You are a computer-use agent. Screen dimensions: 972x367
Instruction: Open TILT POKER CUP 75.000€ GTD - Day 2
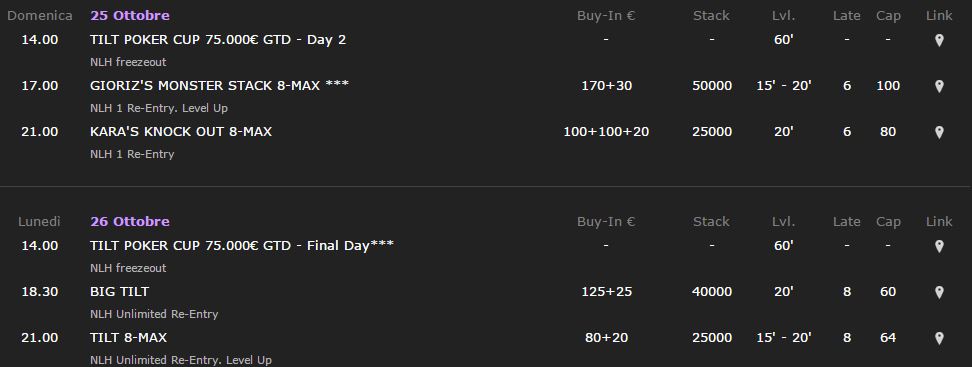point(218,40)
